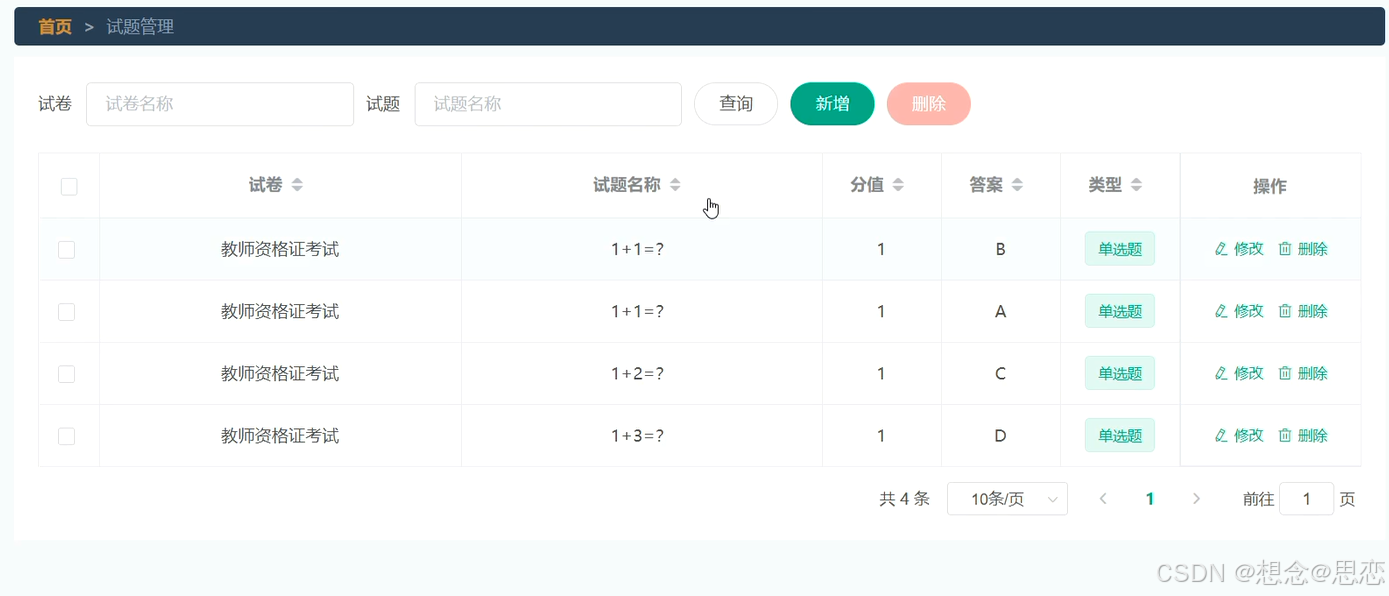Image resolution: width=1389 pixels, height=596 pixels.
Task: Click 修改 in the answer B row
Action: (x=1239, y=249)
